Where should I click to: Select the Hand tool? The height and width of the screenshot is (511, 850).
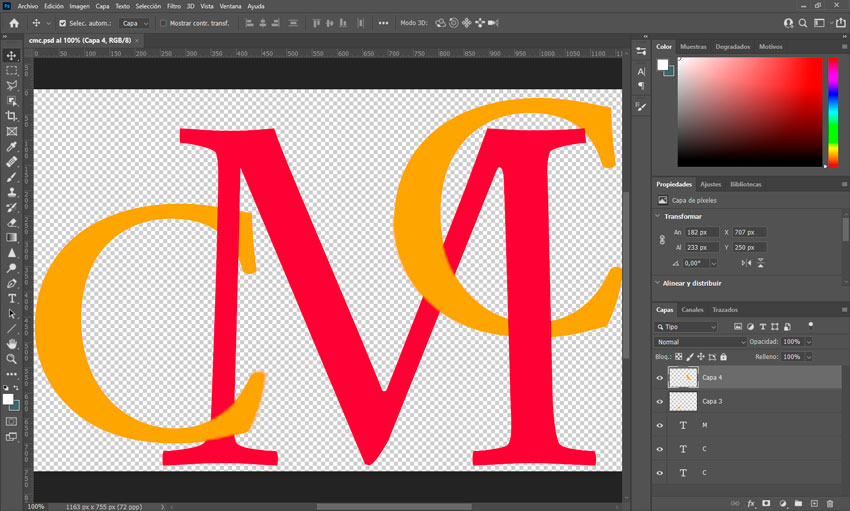12,344
